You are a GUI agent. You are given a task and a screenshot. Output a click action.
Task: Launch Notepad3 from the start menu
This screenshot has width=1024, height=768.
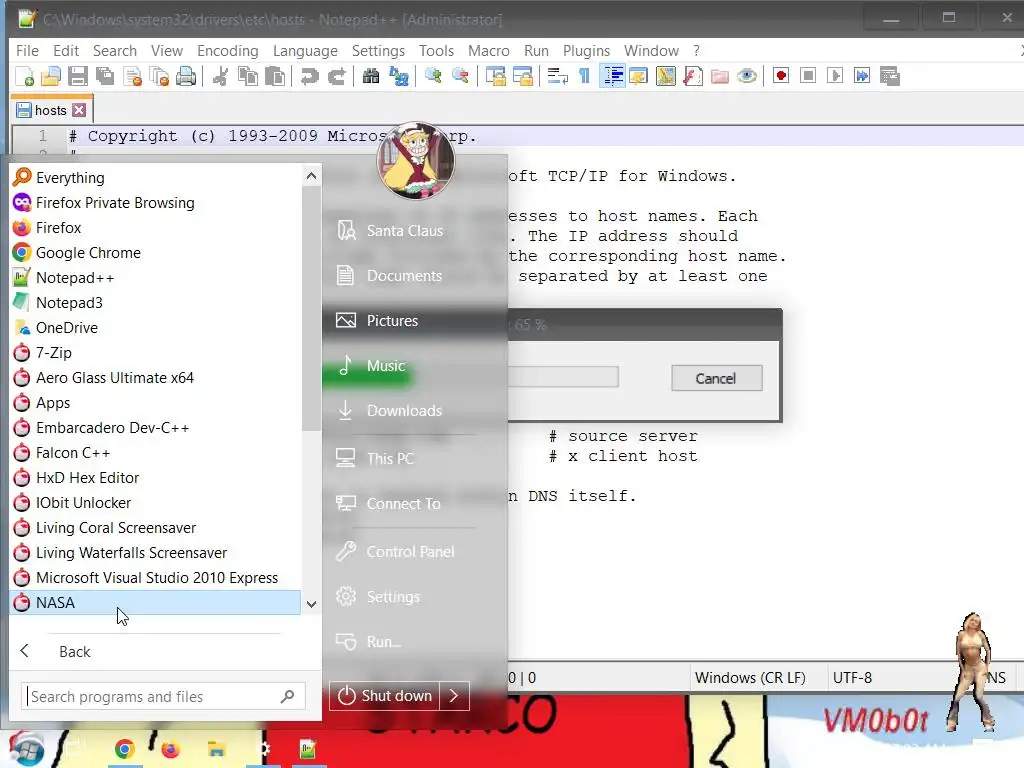click(x=155, y=303)
